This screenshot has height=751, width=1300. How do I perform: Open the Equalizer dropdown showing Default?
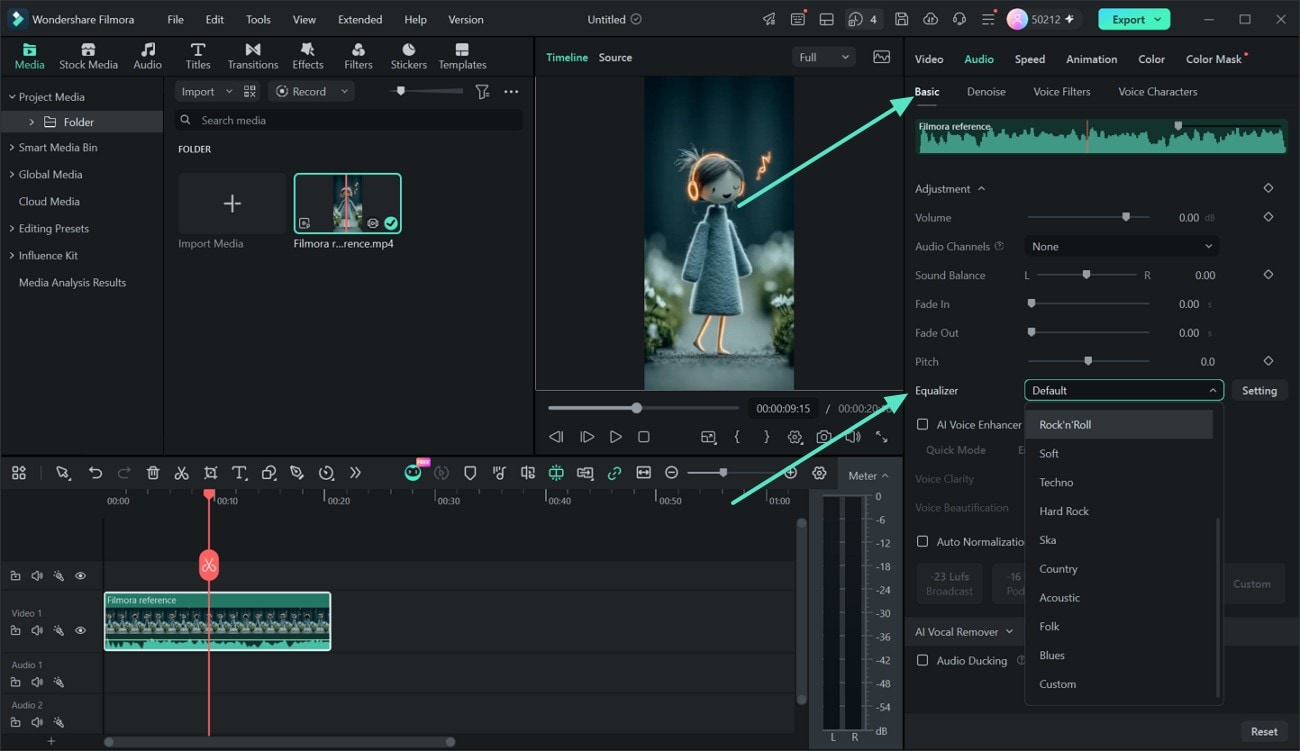click(1124, 390)
